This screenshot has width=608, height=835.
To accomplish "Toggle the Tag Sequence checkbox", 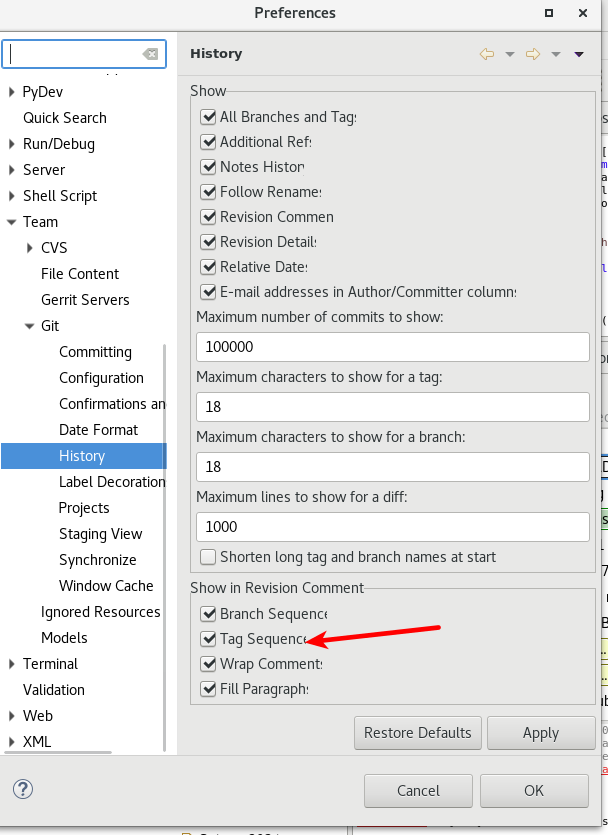I will point(208,639).
